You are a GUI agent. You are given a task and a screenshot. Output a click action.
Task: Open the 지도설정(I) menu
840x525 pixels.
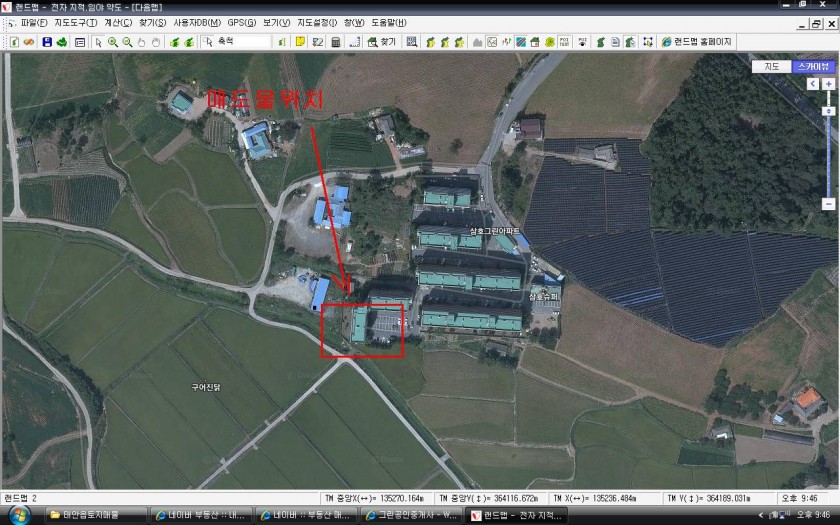pos(317,22)
